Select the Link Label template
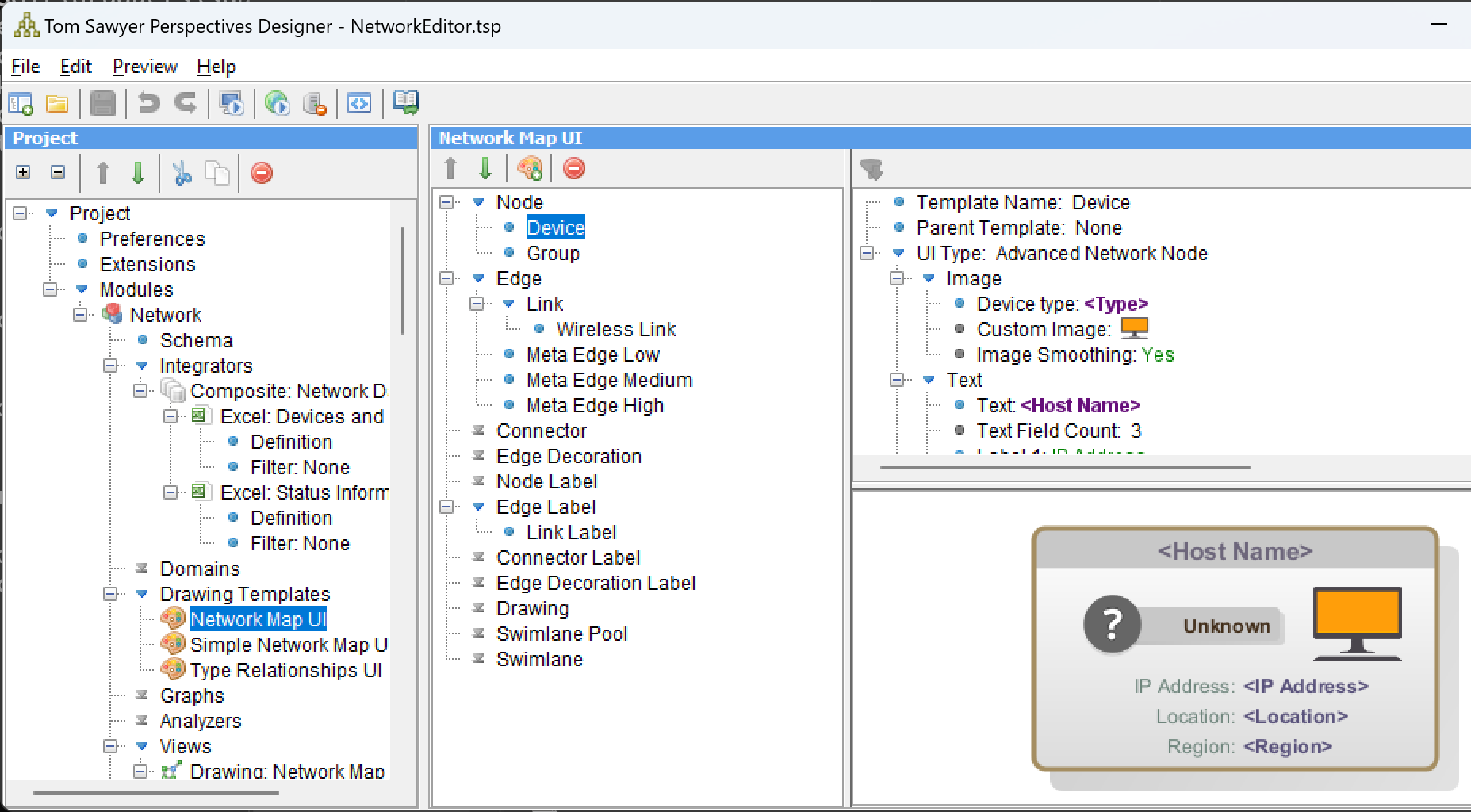This screenshot has width=1471, height=812. click(571, 532)
